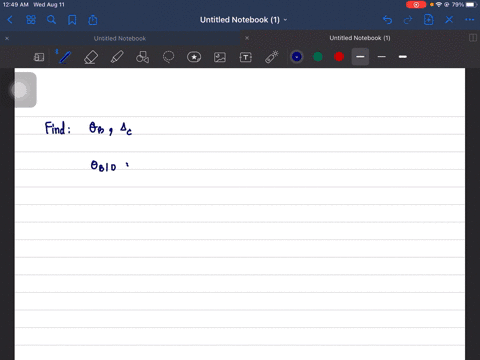Undo the last stroke
Screen dimensions: 480x360
[x=387, y=20]
